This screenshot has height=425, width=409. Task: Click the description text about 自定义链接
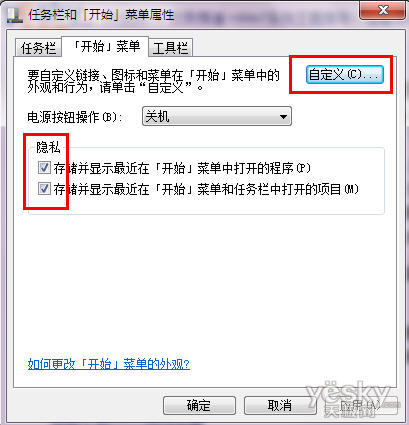pos(153,82)
